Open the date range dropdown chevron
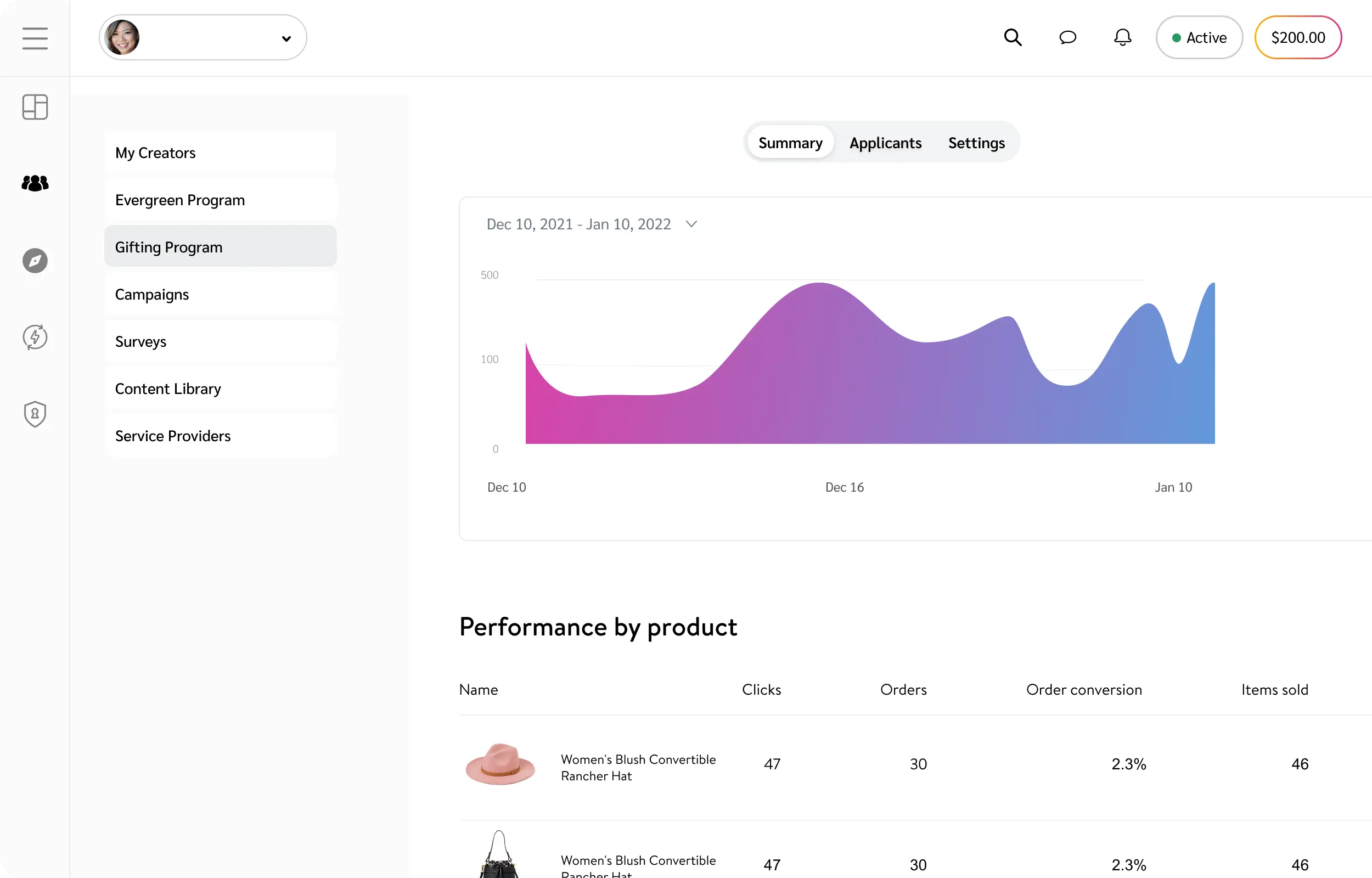 pyautogui.click(x=691, y=224)
